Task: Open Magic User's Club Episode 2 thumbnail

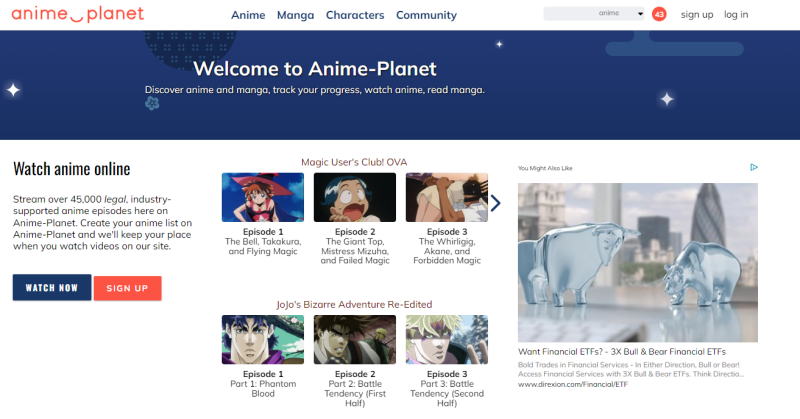Action: tap(355, 197)
